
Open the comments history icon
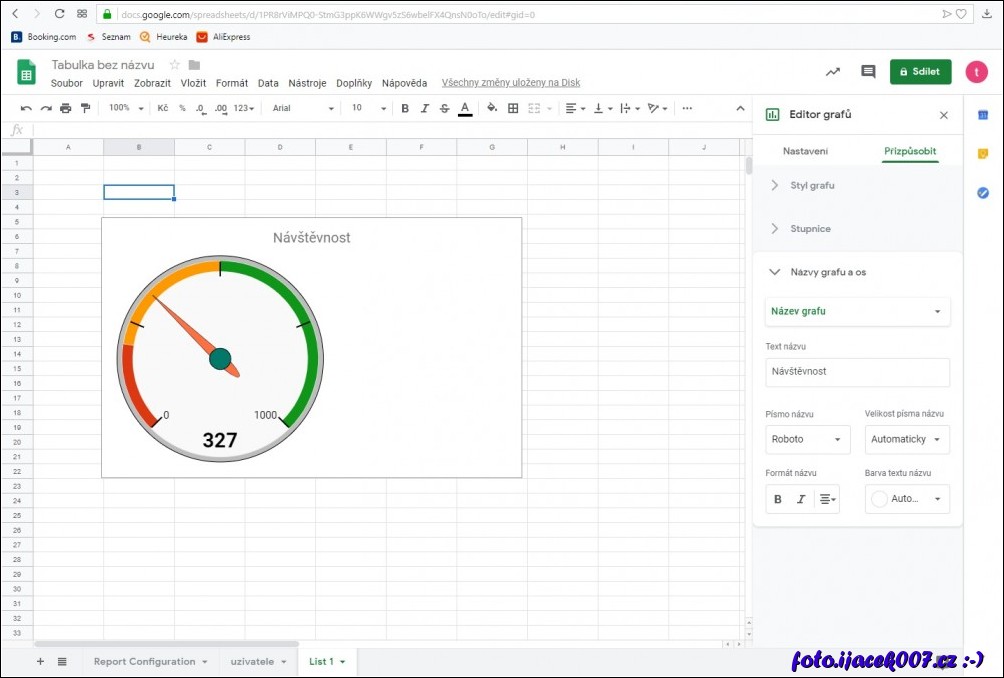(868, 72)
